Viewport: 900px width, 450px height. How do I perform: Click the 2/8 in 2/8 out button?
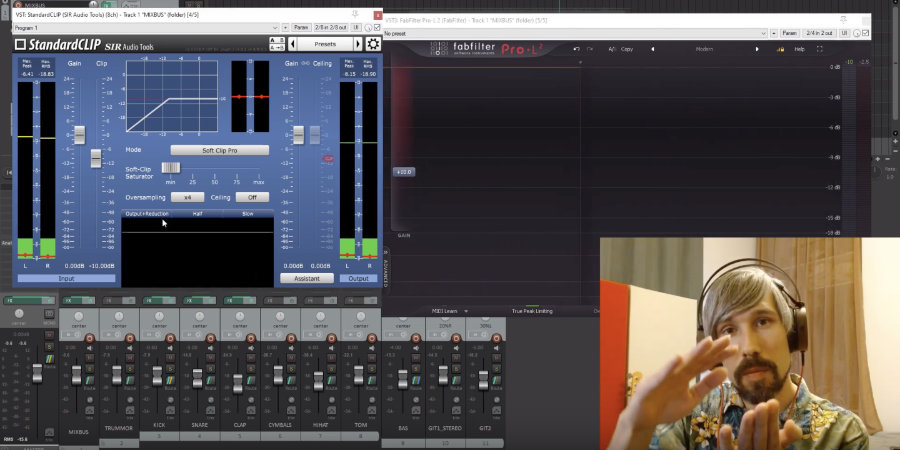click(x=330, y=28)
